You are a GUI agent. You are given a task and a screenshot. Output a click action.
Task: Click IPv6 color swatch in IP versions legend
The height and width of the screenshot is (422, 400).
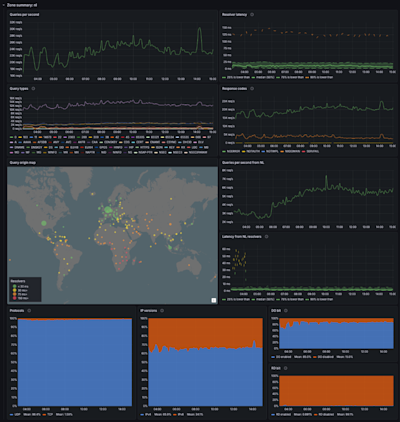175,415
